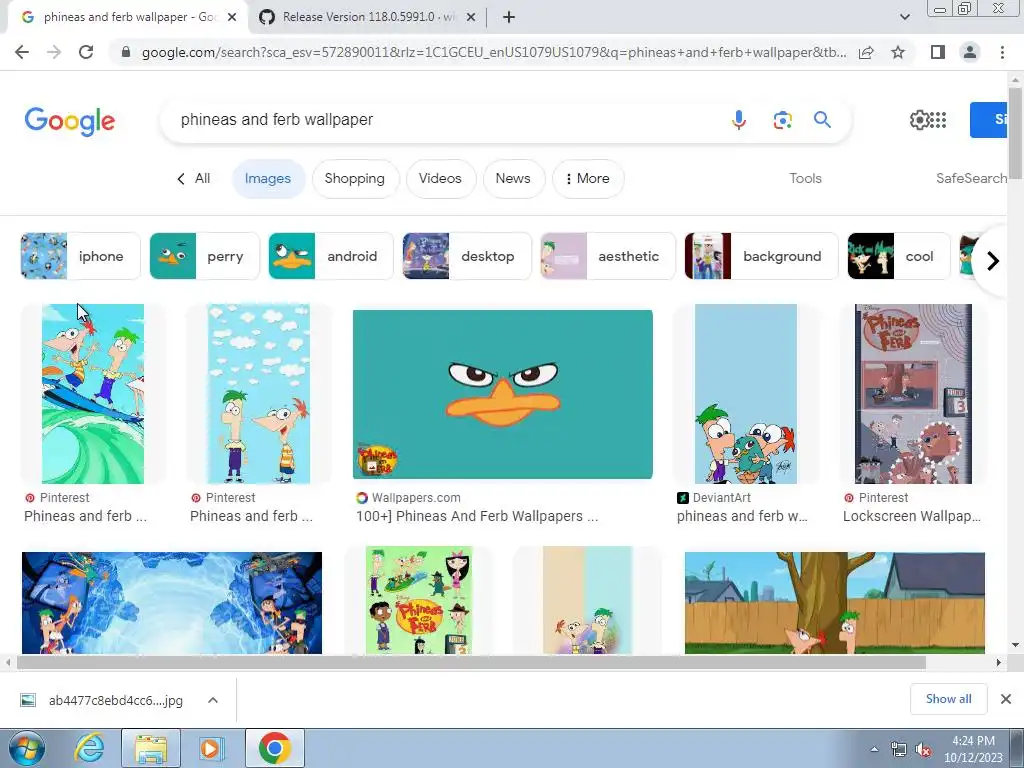Filter by the android chip
This screenshot has width=1024, height=768.
(330, 256)
